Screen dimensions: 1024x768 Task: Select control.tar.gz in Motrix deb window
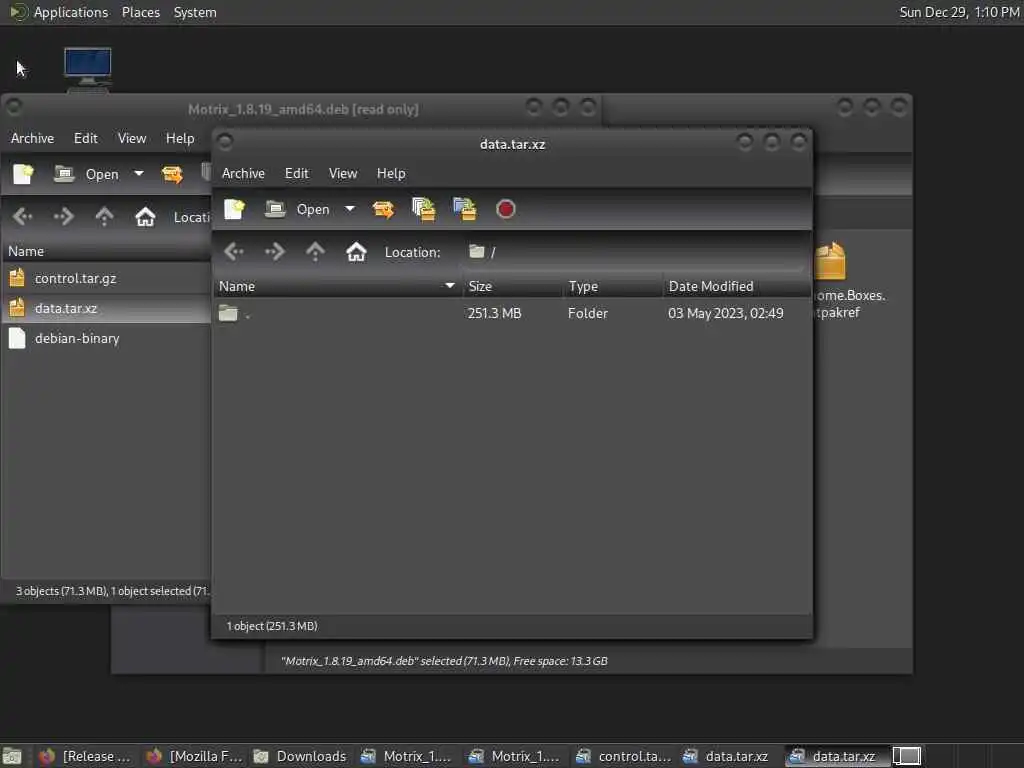(x=106, y=278)
